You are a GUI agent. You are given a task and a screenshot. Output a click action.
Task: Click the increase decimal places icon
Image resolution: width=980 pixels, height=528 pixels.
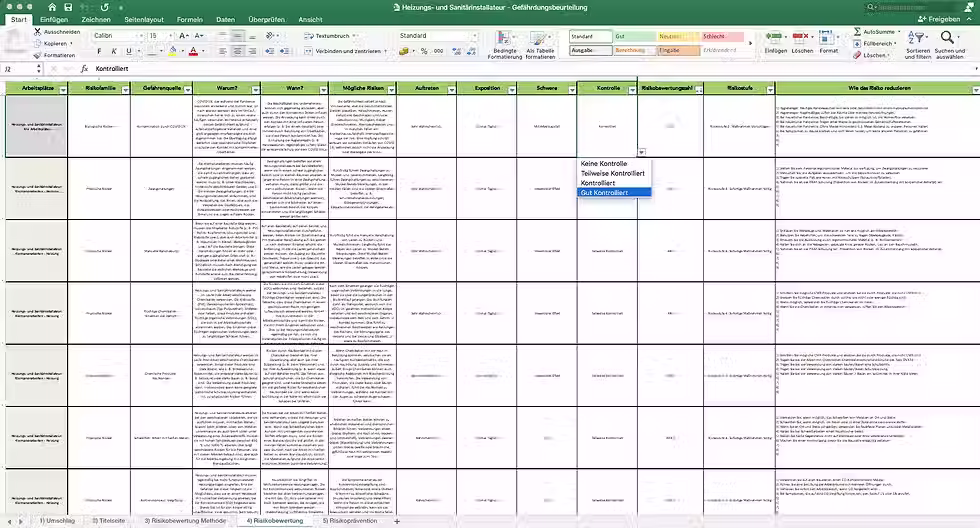coord(455,51)
